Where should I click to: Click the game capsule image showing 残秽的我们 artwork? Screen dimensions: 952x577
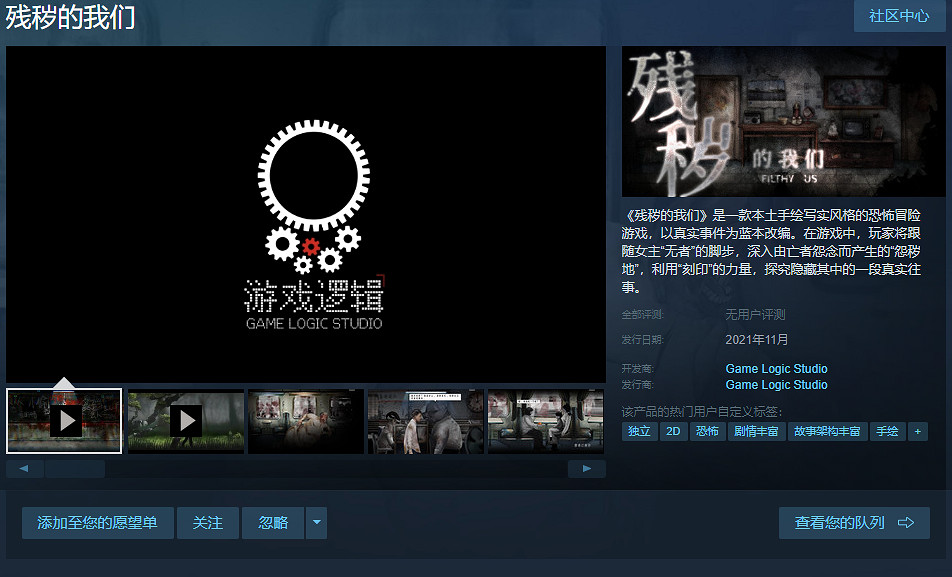(784, 120)
